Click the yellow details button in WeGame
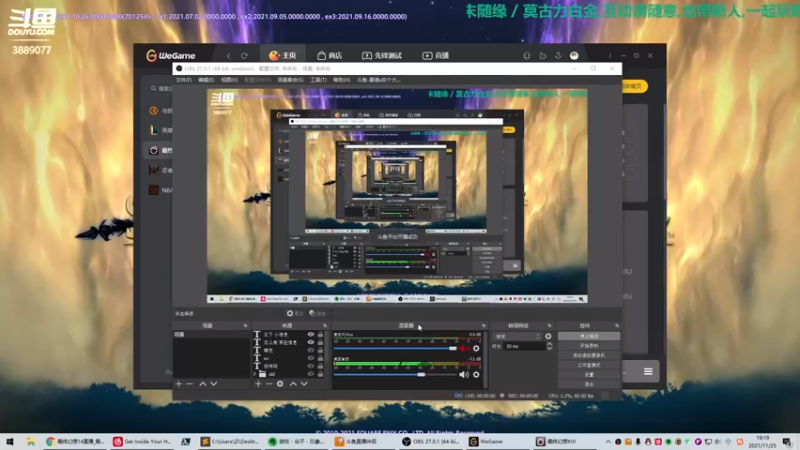The height and width of the screenshot is (450, 800). point(635,86)
